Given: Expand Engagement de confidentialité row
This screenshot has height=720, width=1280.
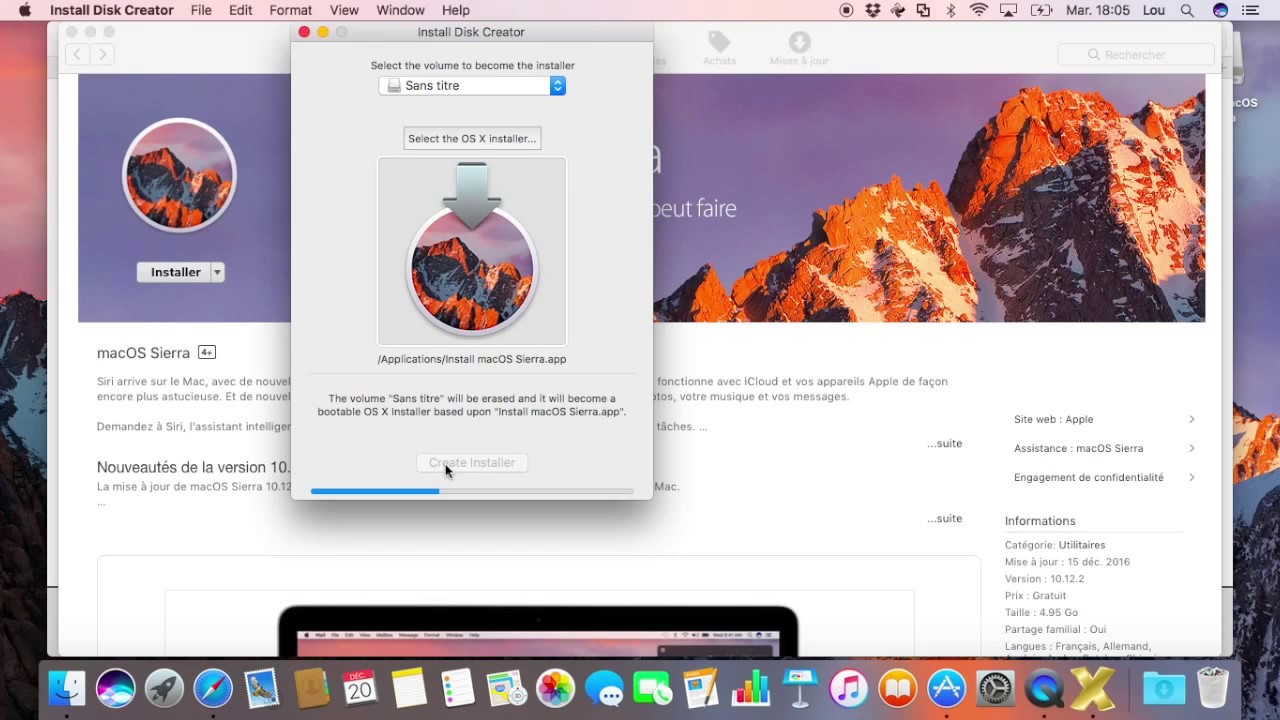Looking at the screenshot, I should [1104, 477].
